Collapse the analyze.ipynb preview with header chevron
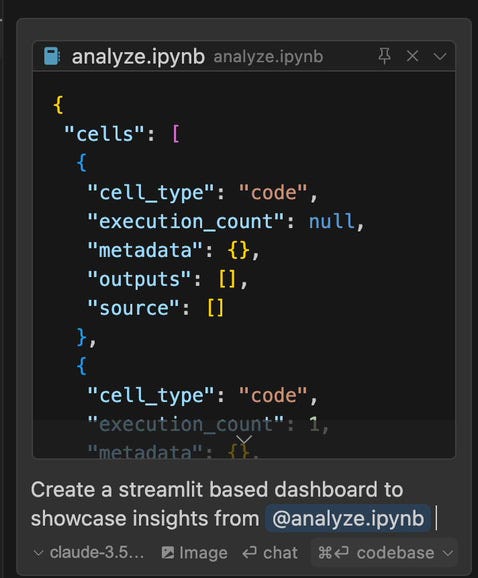The image size is (478, 578). 440,57
